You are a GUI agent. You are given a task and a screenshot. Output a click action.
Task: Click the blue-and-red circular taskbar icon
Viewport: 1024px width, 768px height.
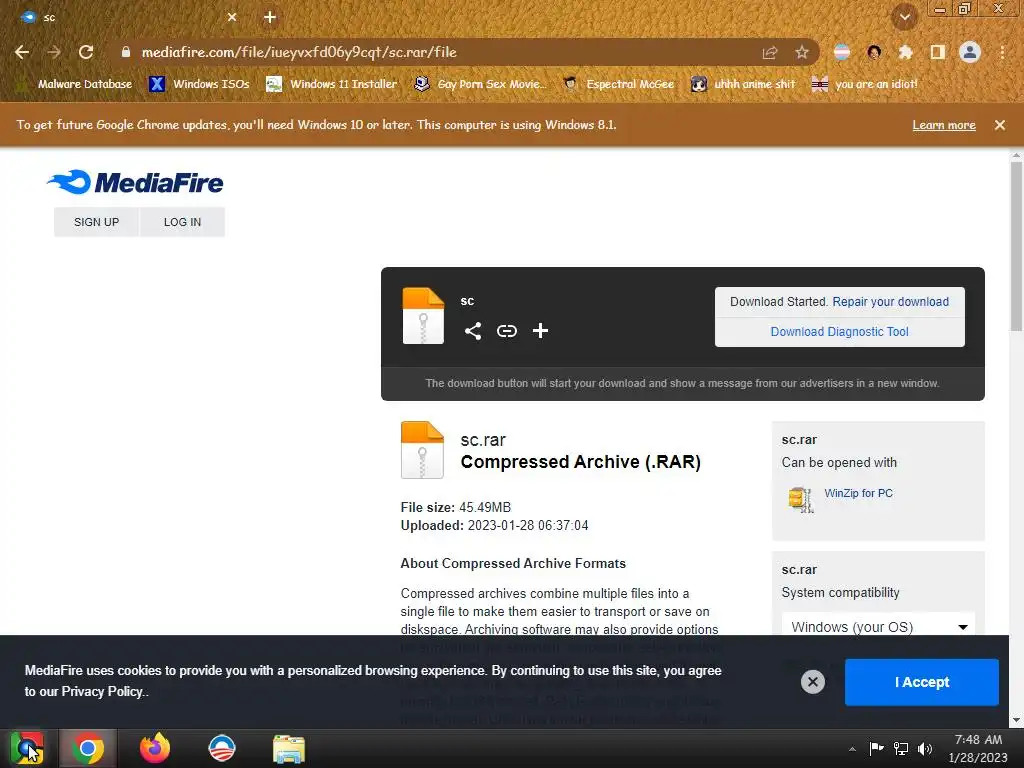221,748
